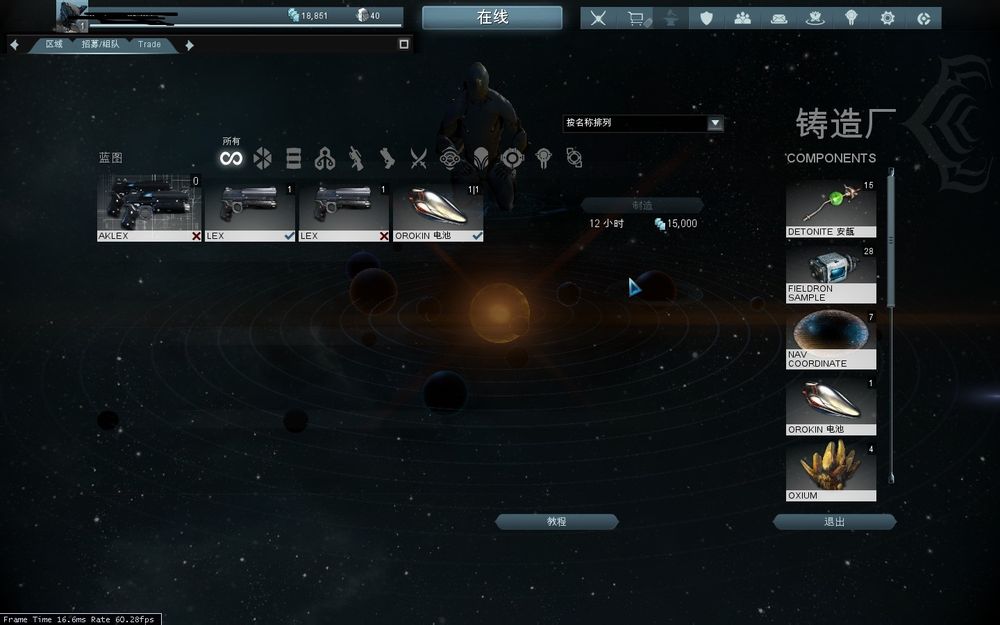The width and height of the screenshot is (1000, 625).
Task: Filter blueprints by the circular ring-shaped icon
Action: coord(512,158)
